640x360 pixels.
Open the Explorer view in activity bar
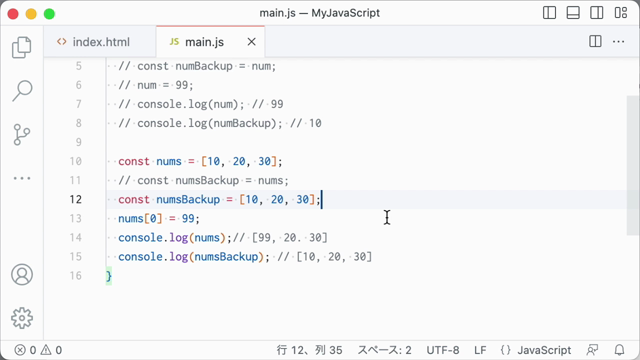point(22,47)
